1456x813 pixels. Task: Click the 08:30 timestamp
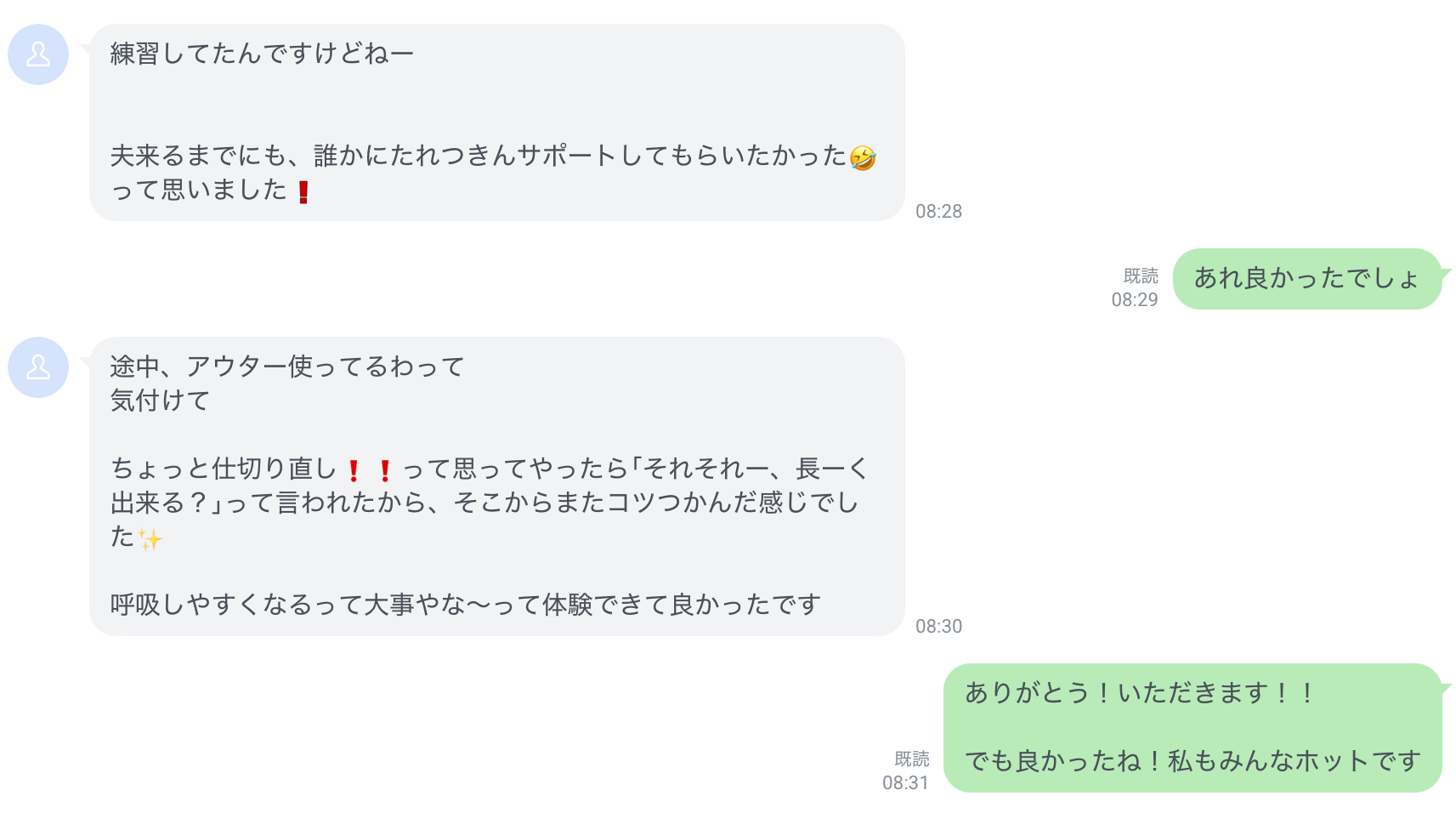point(938,626)
